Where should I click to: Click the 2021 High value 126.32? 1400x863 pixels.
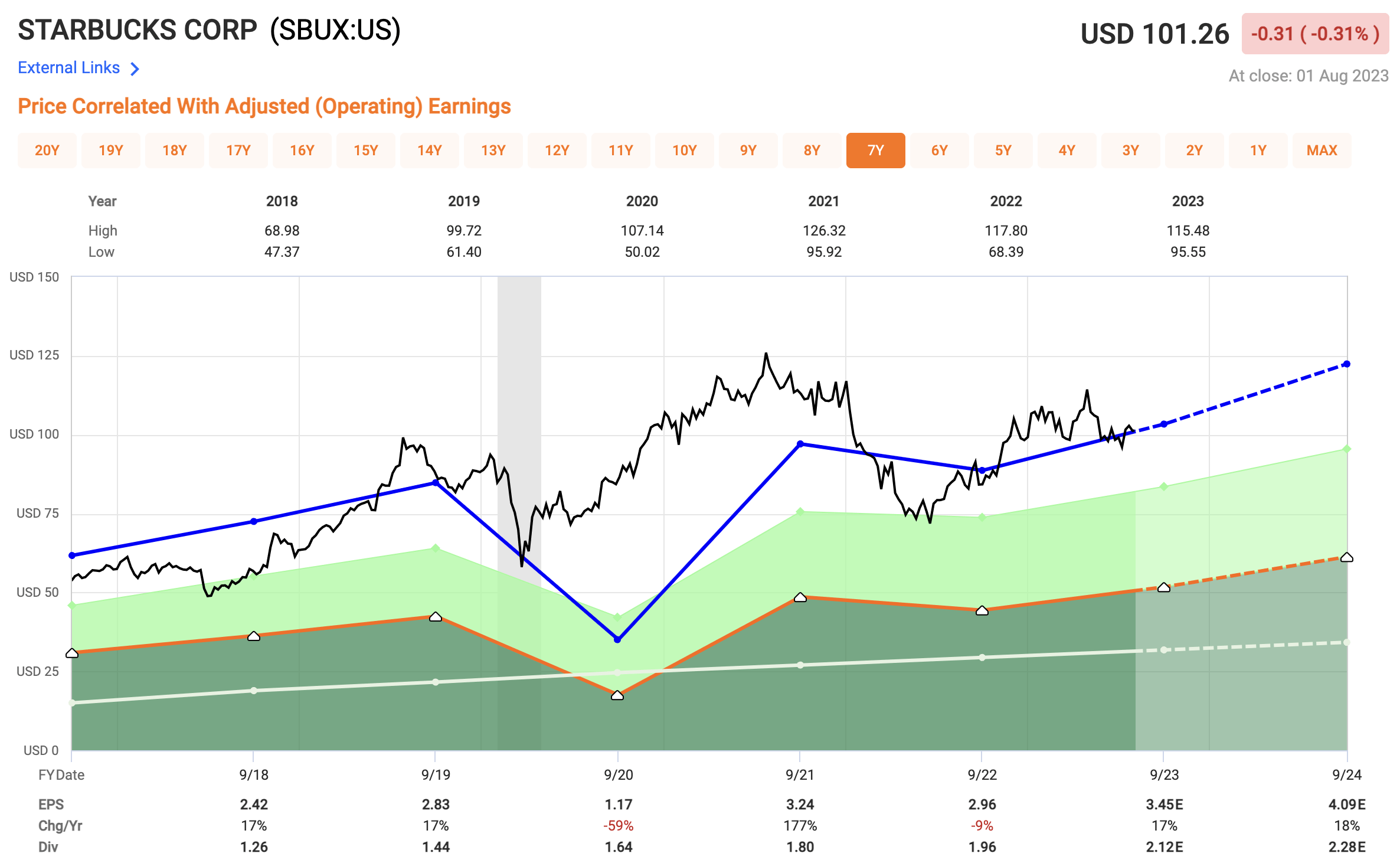point(824,231)
